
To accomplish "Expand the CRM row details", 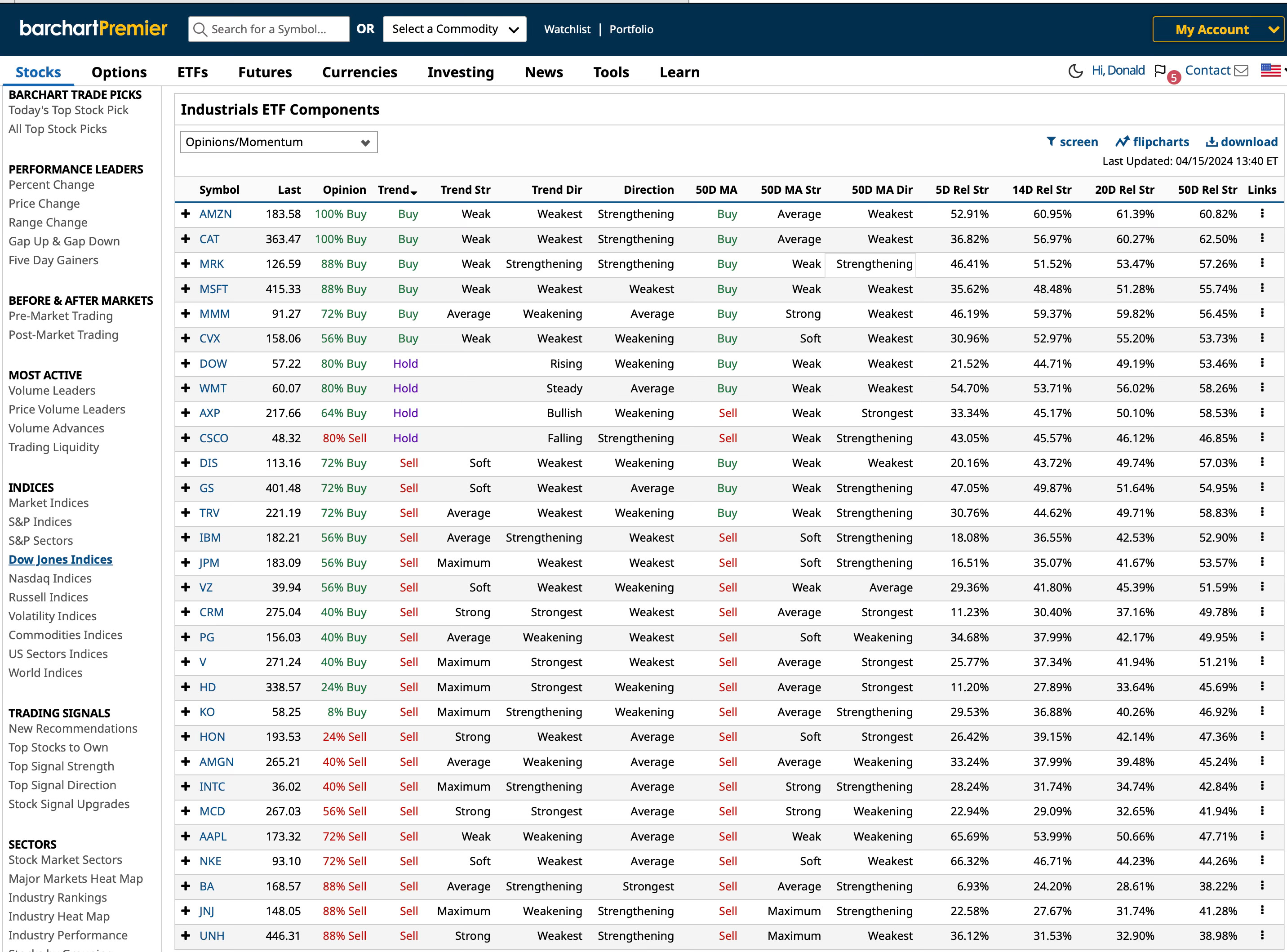I will [x=186, y=612].
